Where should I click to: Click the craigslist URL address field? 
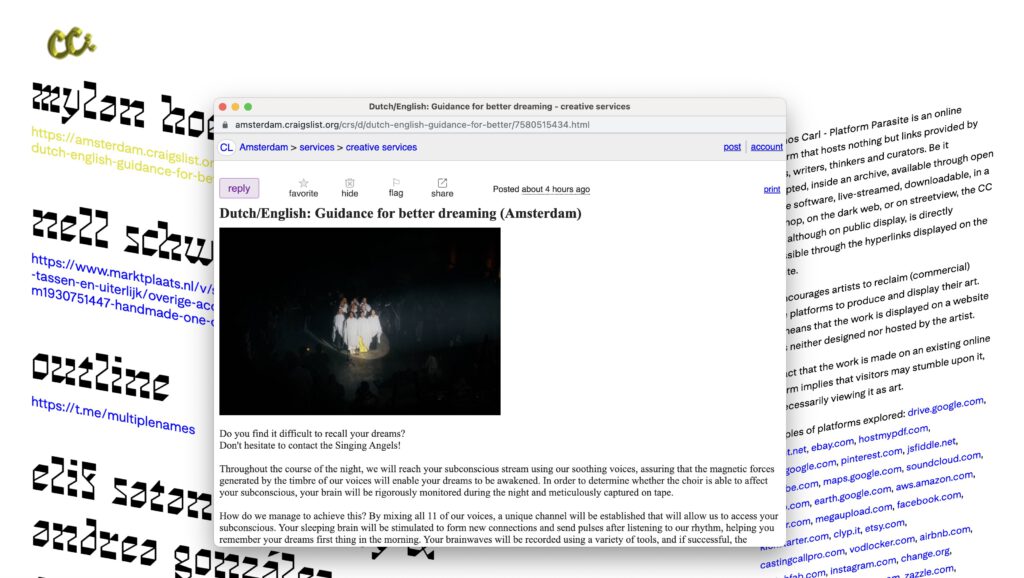coord(412,125)
